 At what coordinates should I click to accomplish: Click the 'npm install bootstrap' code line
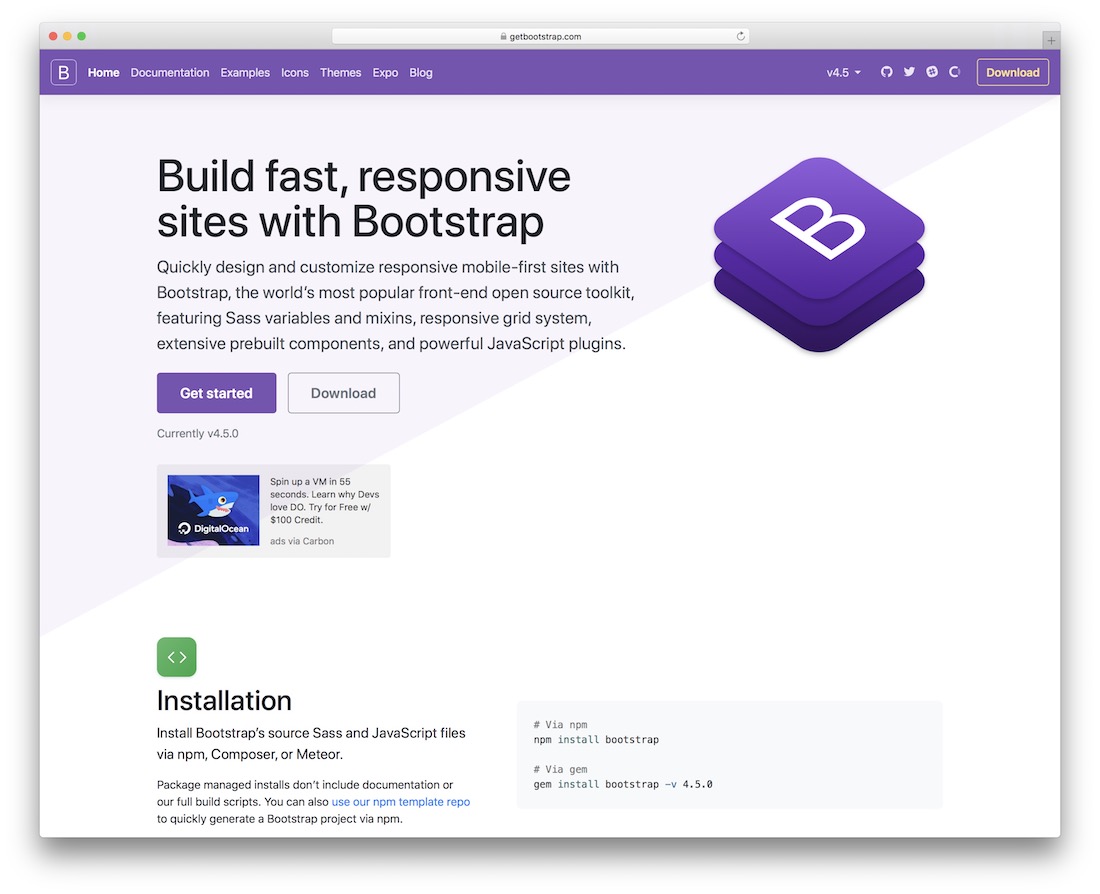[596, 740]
